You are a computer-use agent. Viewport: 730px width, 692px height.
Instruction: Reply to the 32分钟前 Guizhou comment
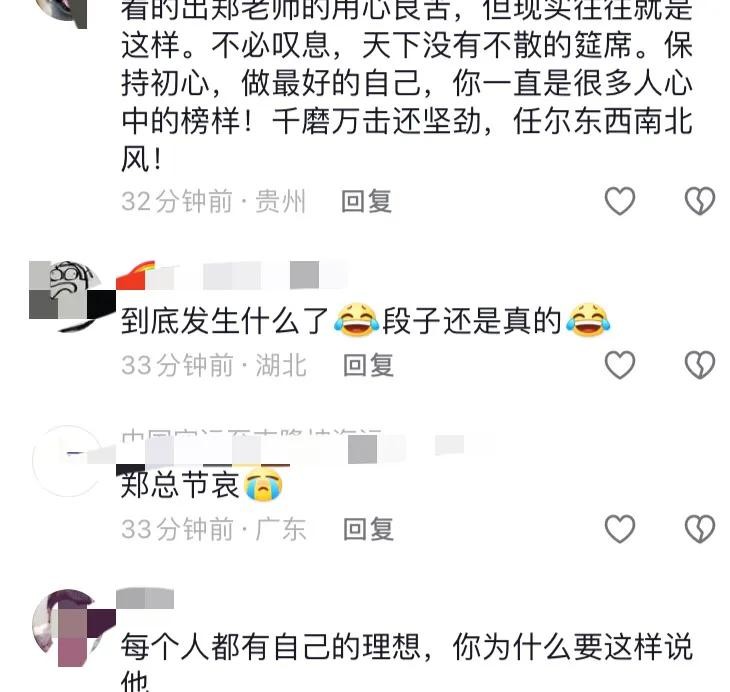(x=366, y=201)
